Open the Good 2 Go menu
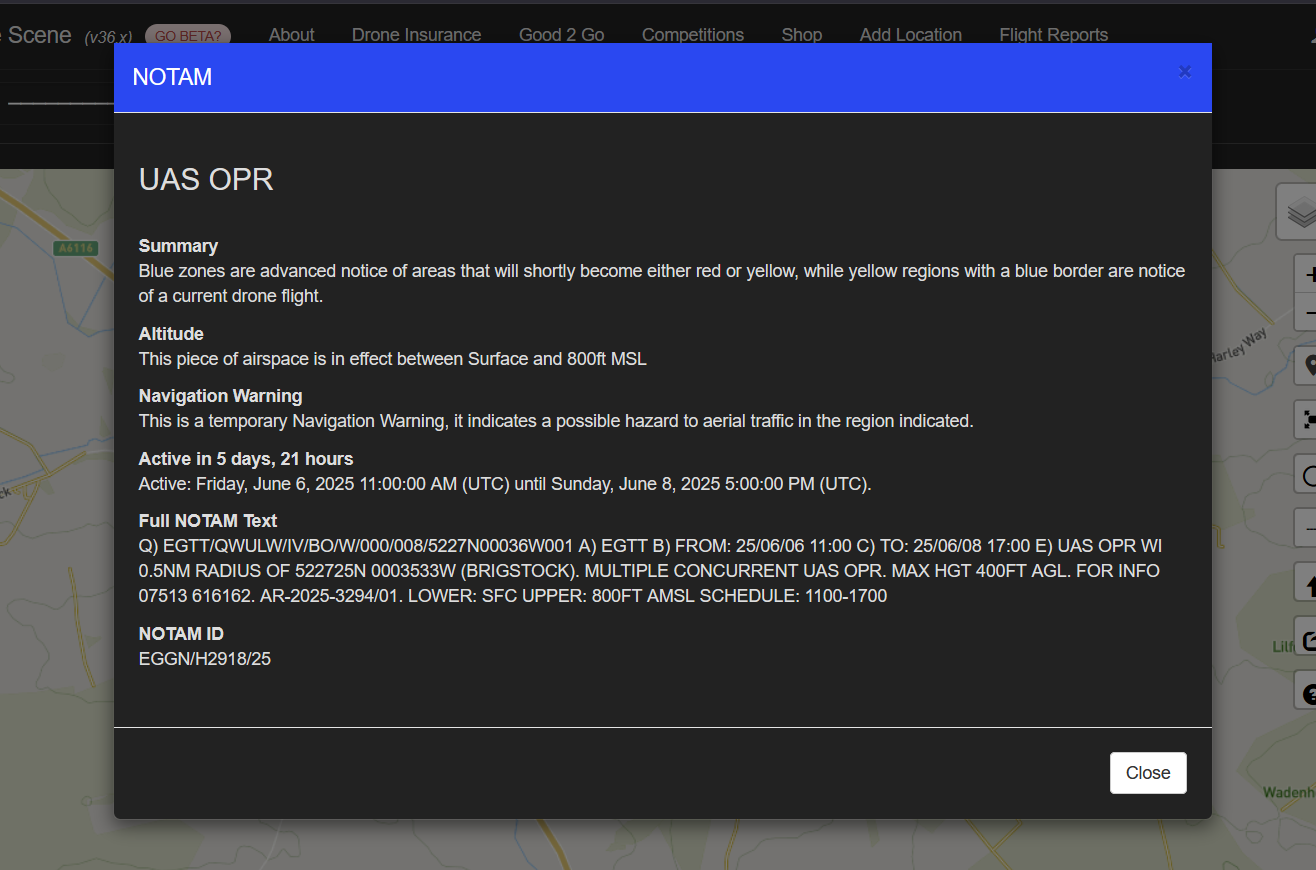The image size is (1316, 870). 561,35
